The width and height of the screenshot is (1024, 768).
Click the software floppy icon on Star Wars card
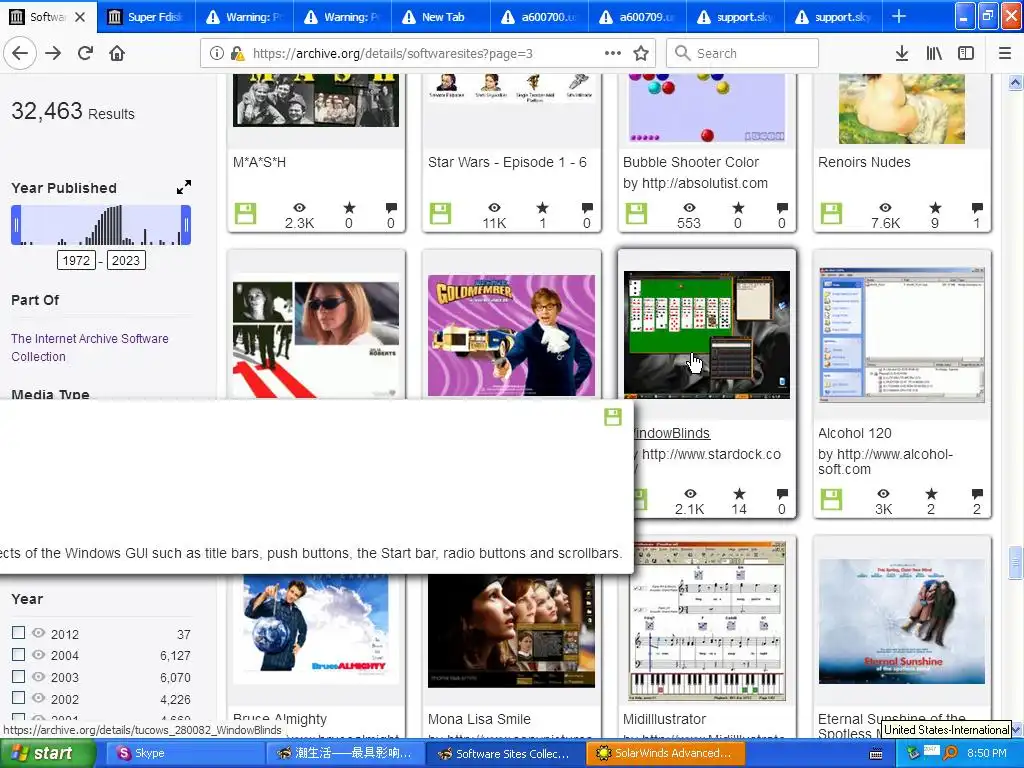440,214
